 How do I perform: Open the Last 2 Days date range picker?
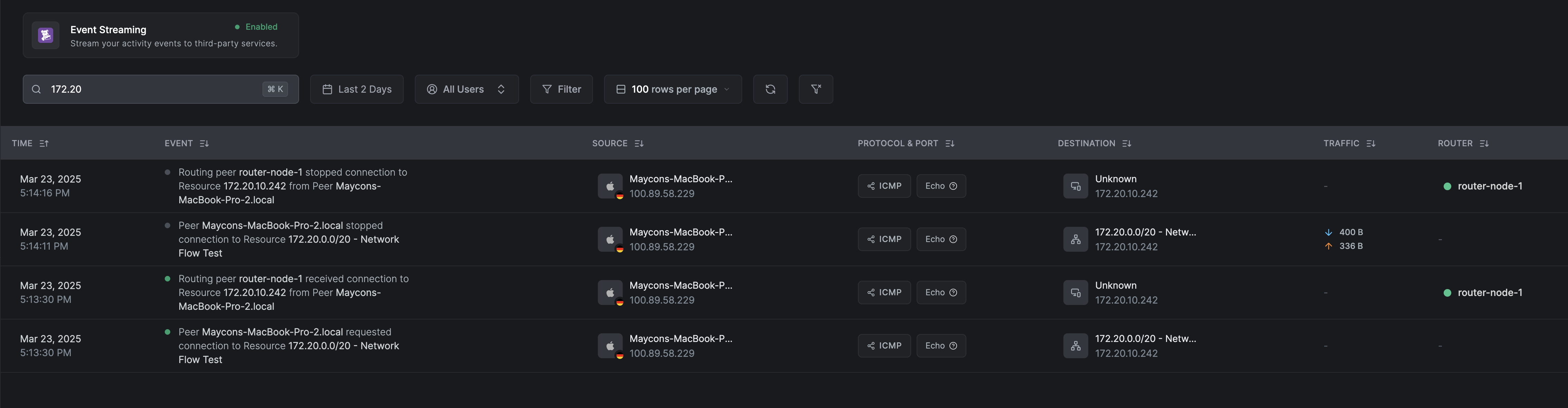tap(357, 89)
